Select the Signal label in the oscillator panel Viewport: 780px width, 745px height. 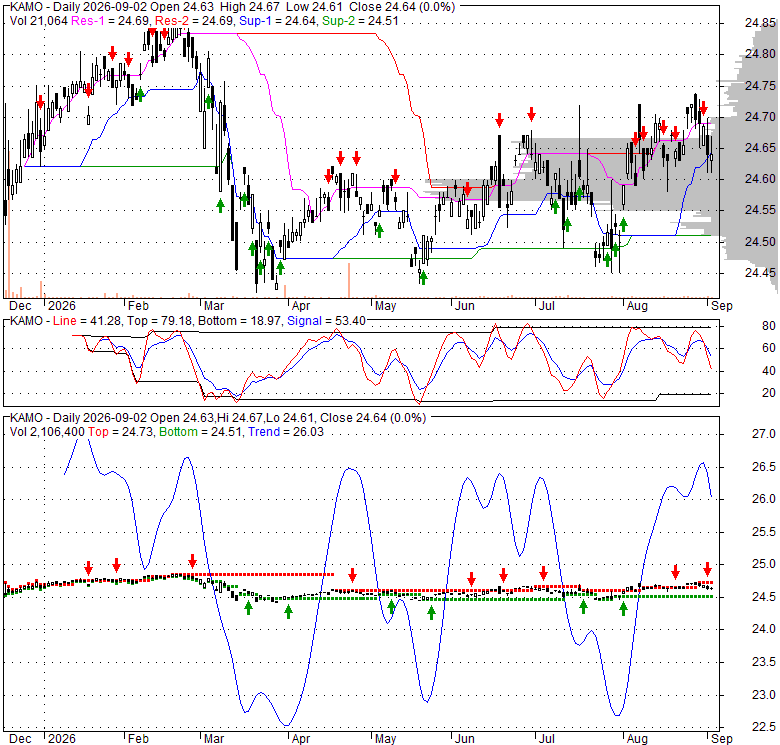pos(304,321)
